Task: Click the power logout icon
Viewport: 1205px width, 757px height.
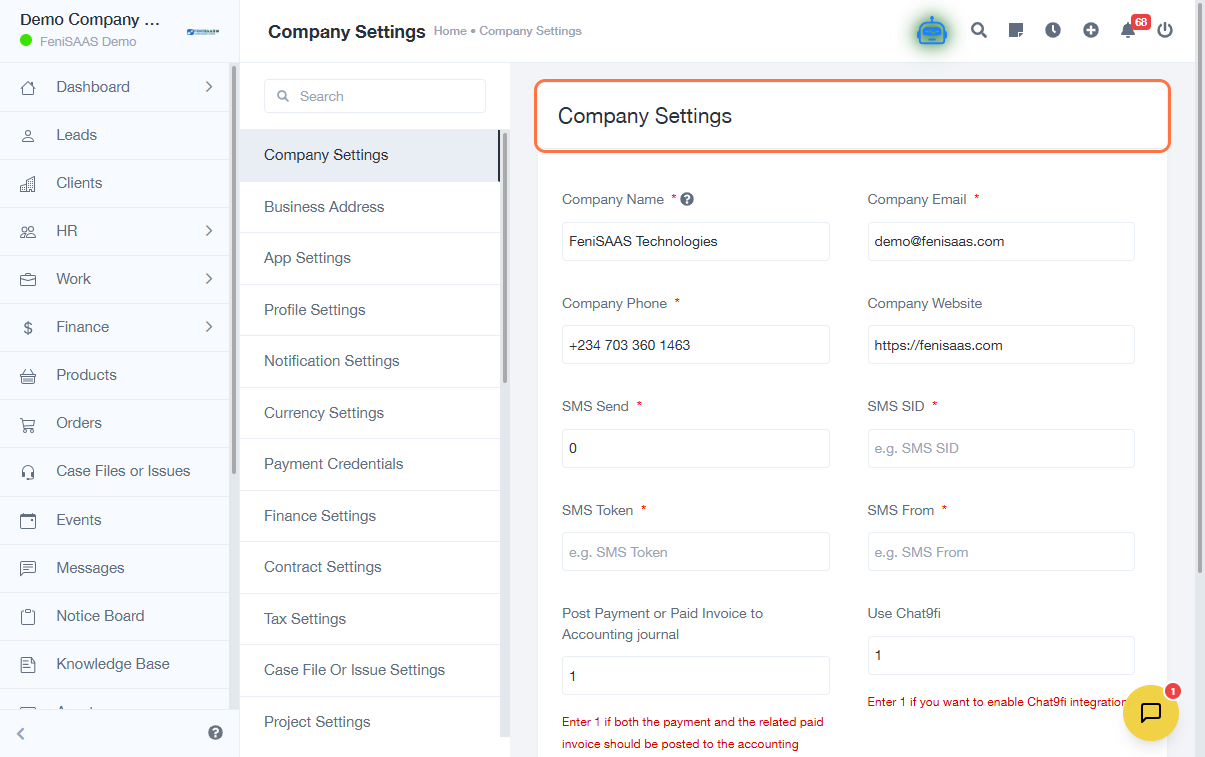Action: pos(1165,31)
